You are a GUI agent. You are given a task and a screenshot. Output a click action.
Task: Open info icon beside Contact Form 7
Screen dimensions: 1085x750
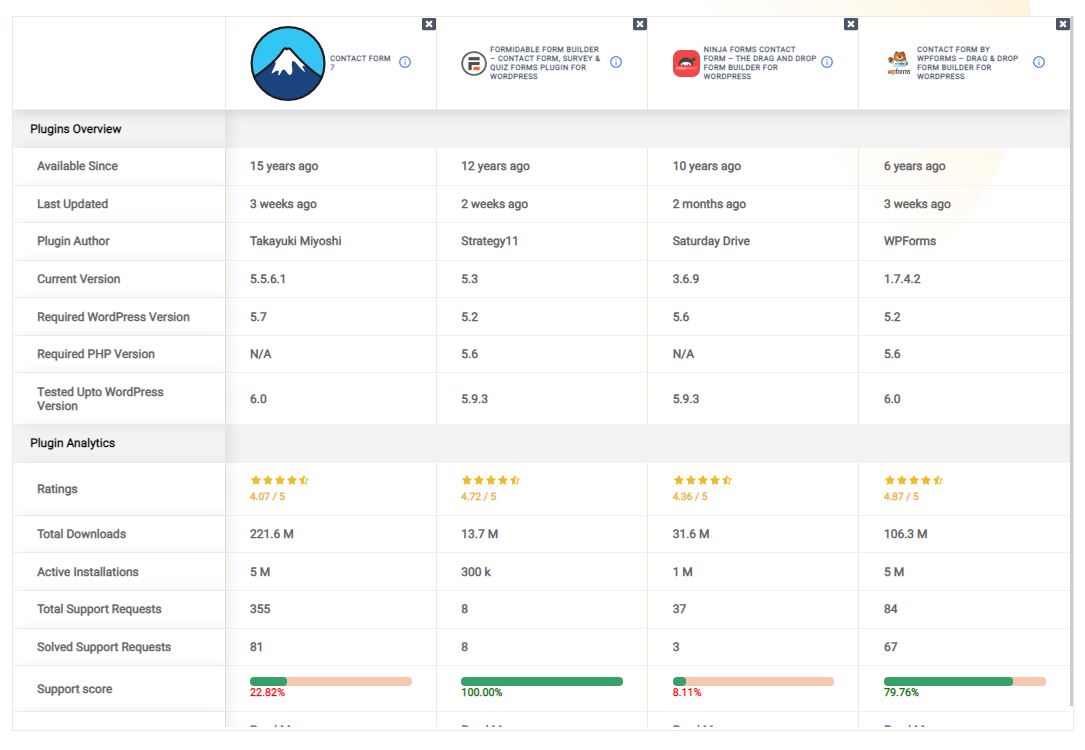pyautogui.click(x=405, y=62)
